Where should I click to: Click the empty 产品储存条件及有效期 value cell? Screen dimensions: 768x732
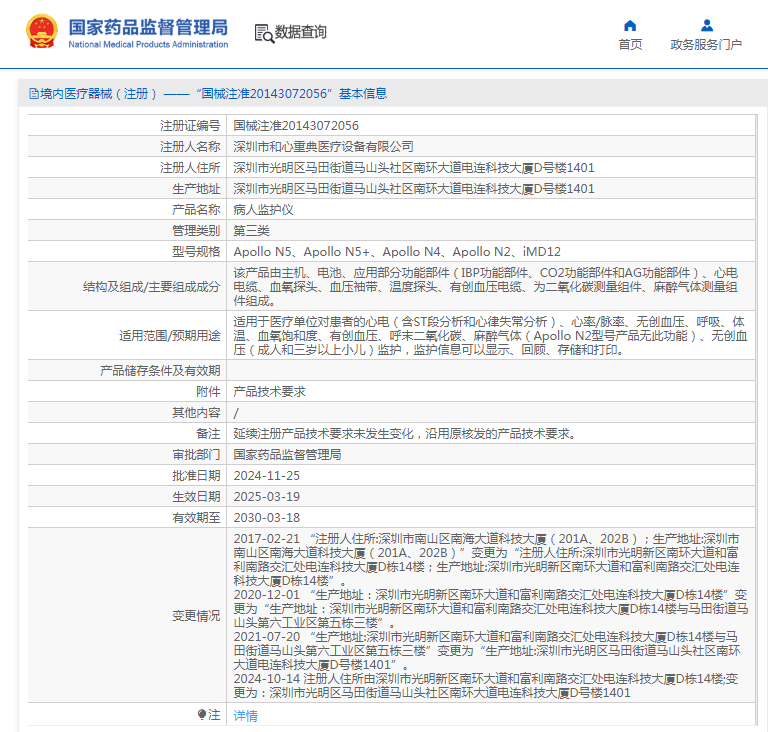pos(490,370)
